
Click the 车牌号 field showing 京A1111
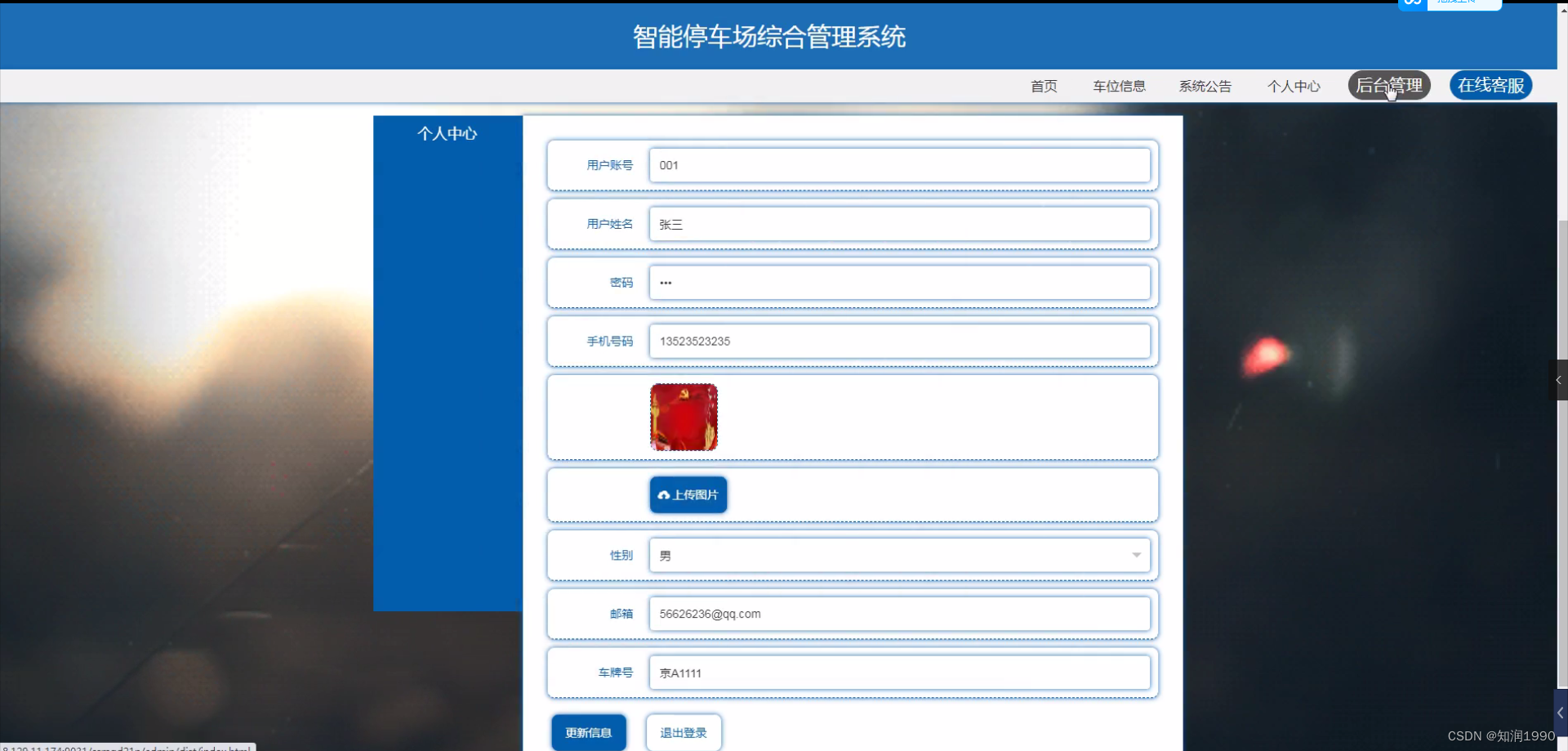[898, 673]
